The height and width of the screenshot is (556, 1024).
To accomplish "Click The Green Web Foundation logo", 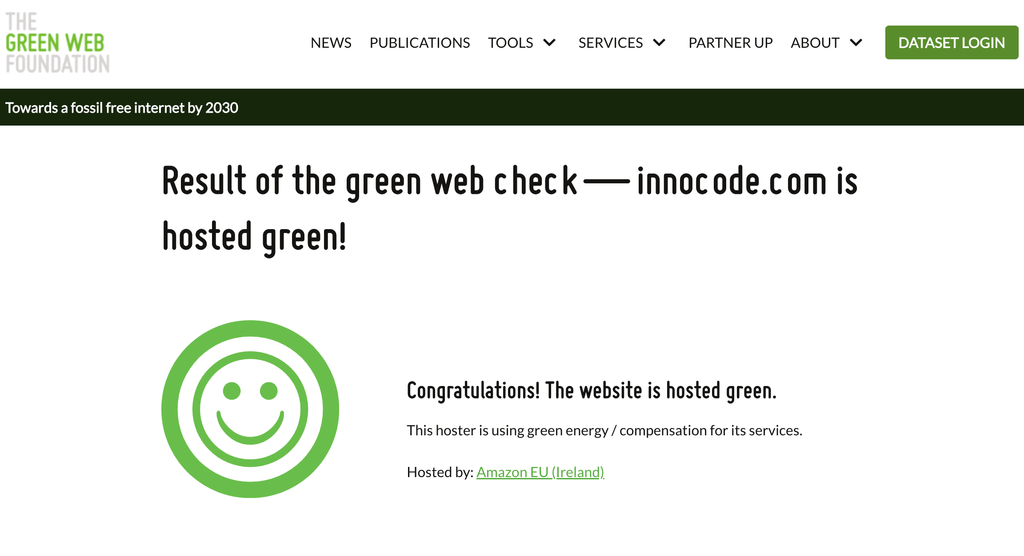I will 57,42.
